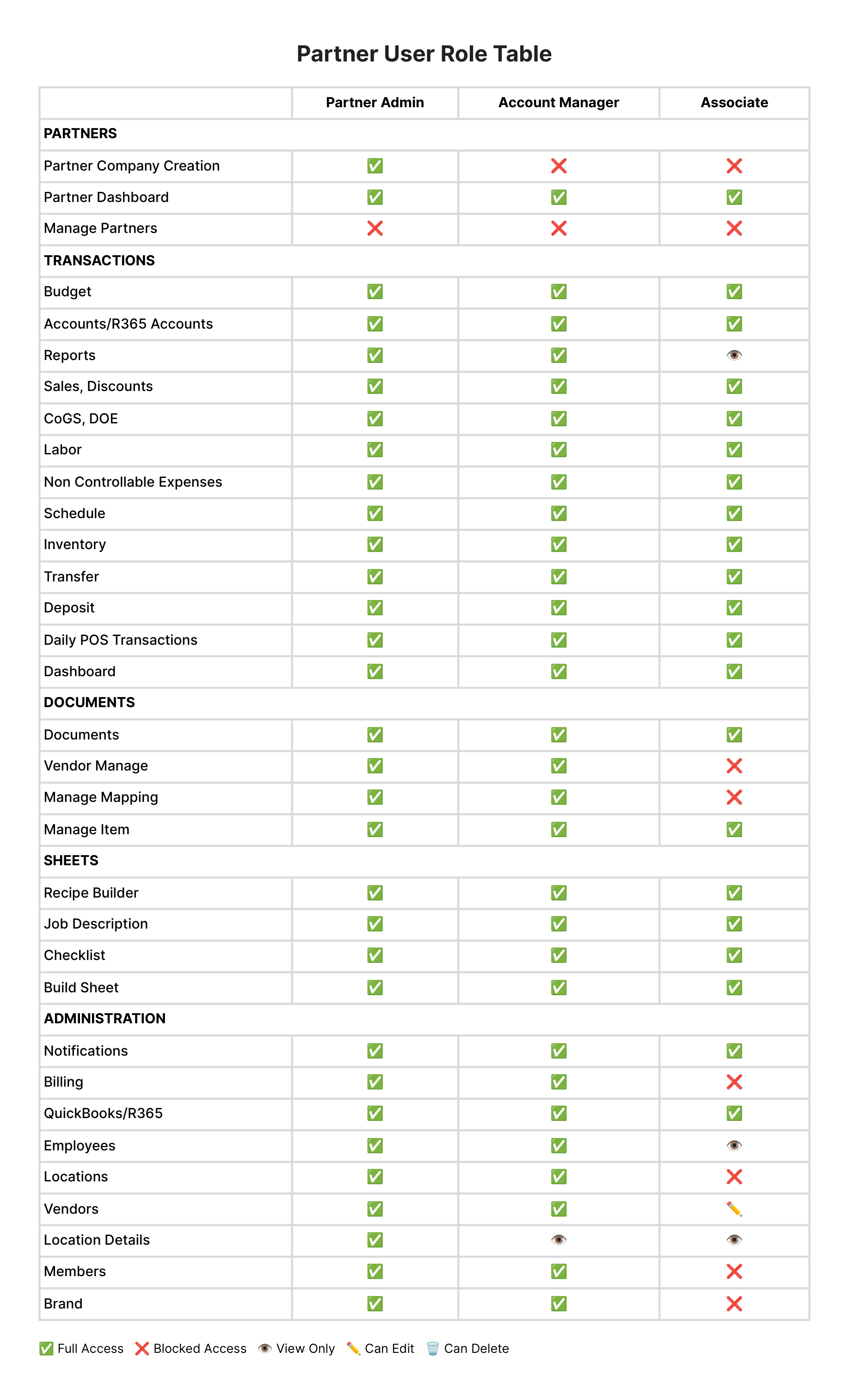The height and width of the screenshot is (1400, 849).
Task: Click the Associate pencil icon for Vendors
Action: (734, 1209)
